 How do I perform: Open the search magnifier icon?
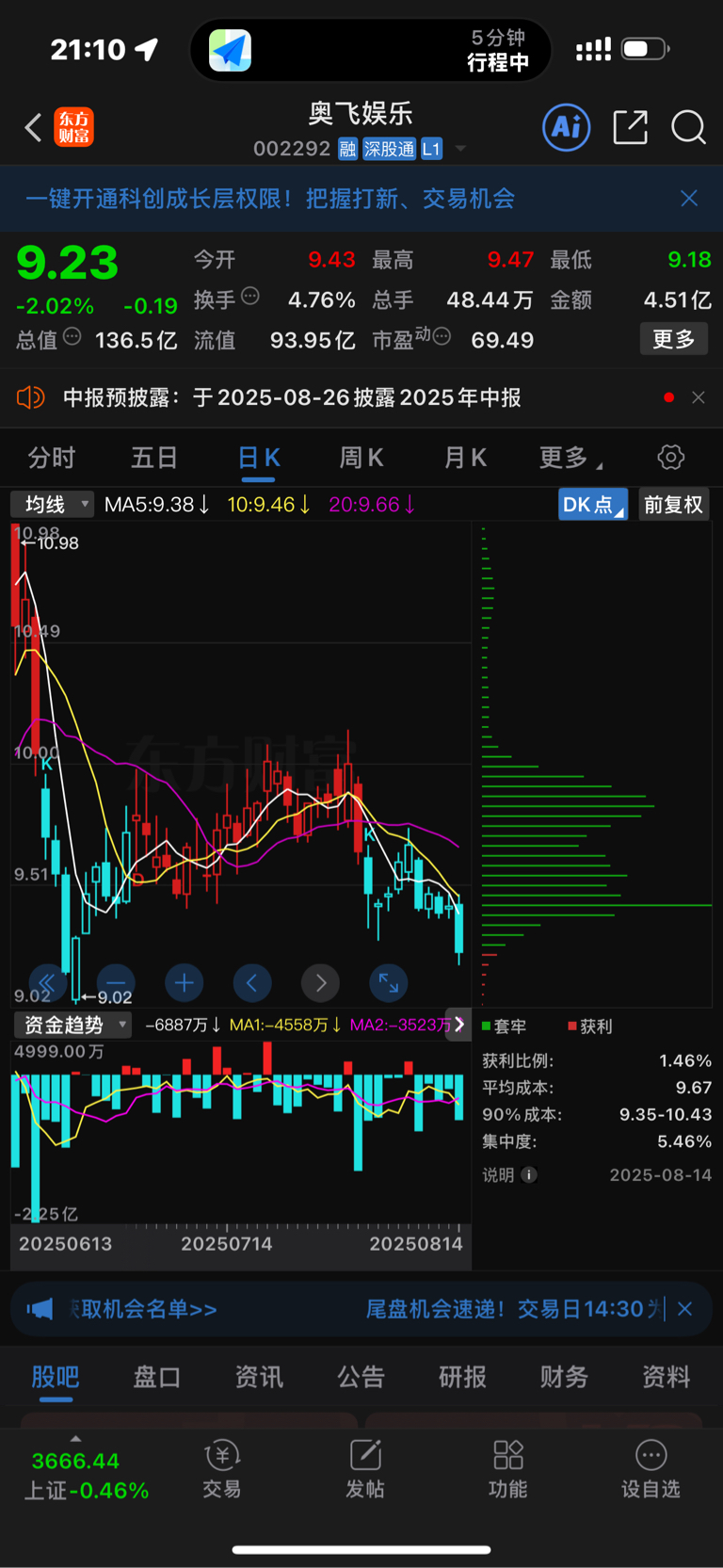(688, 127)
